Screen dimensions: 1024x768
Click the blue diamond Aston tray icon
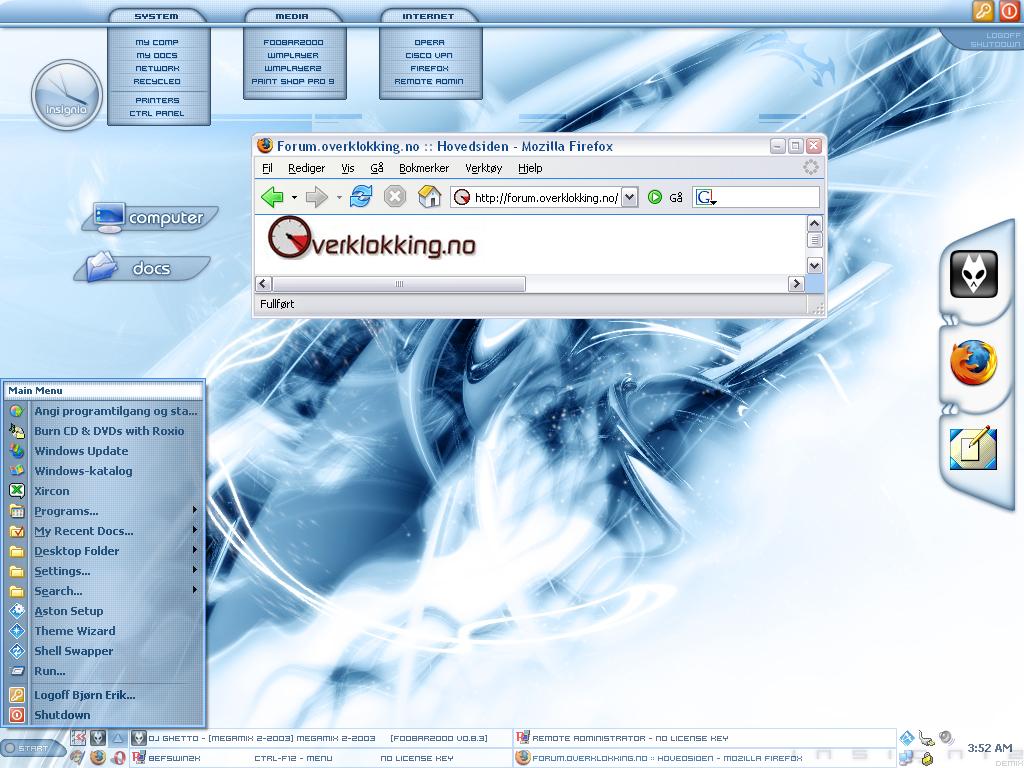(x=907, y=738)
